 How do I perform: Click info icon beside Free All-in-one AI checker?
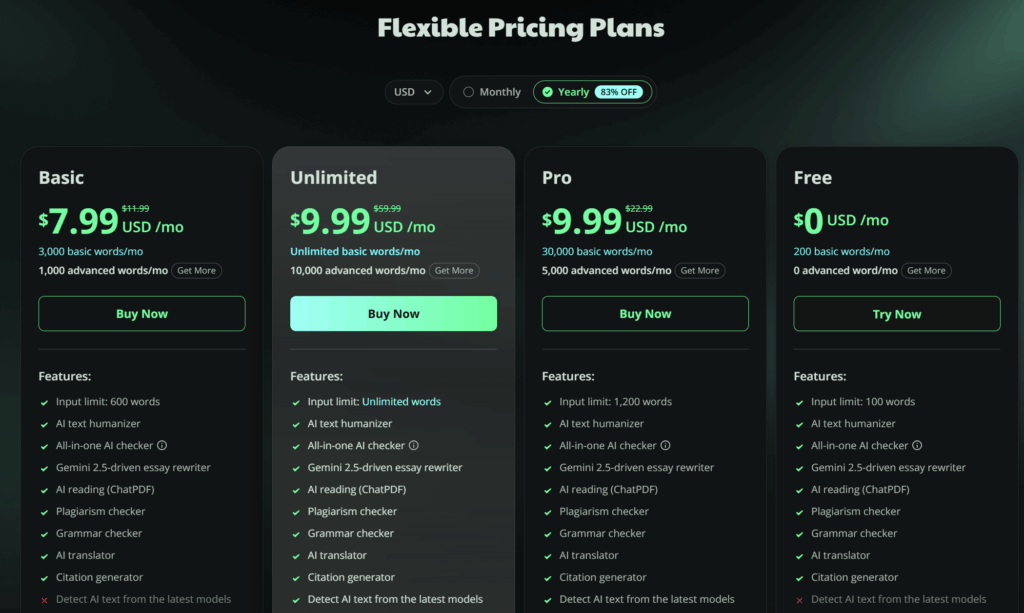tap(917, 446)
